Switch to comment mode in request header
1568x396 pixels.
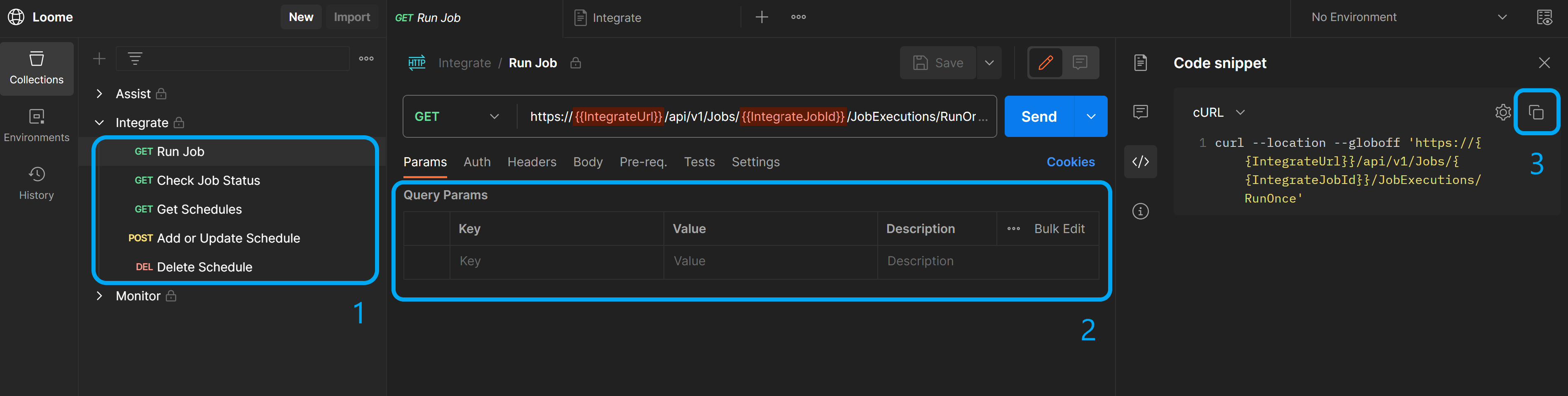point(1080,62)
